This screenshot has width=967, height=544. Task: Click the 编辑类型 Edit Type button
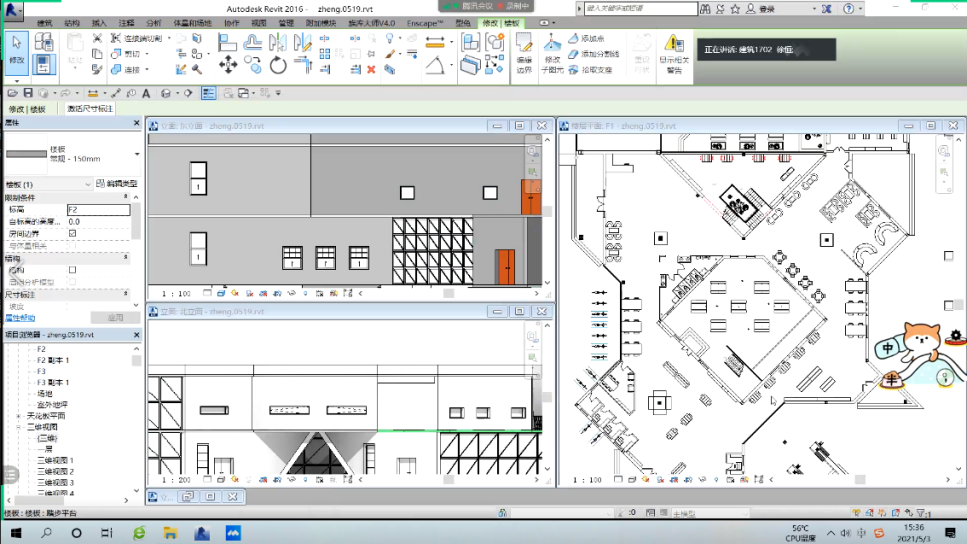point(116,184)
